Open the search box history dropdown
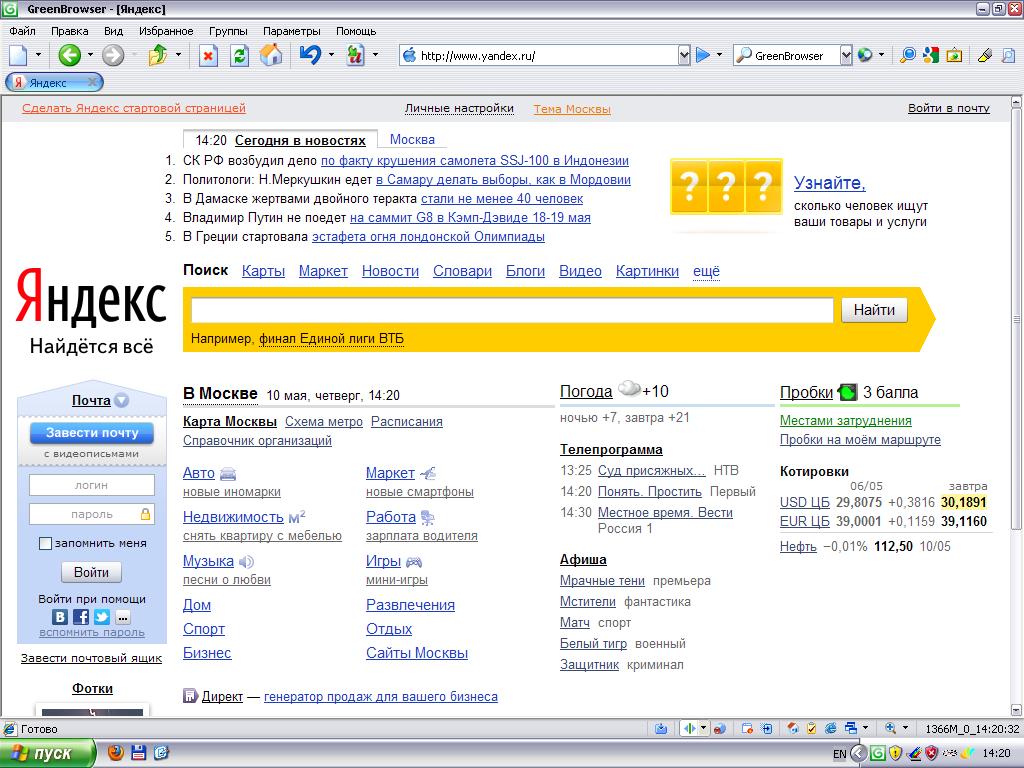 coord(846,56)
